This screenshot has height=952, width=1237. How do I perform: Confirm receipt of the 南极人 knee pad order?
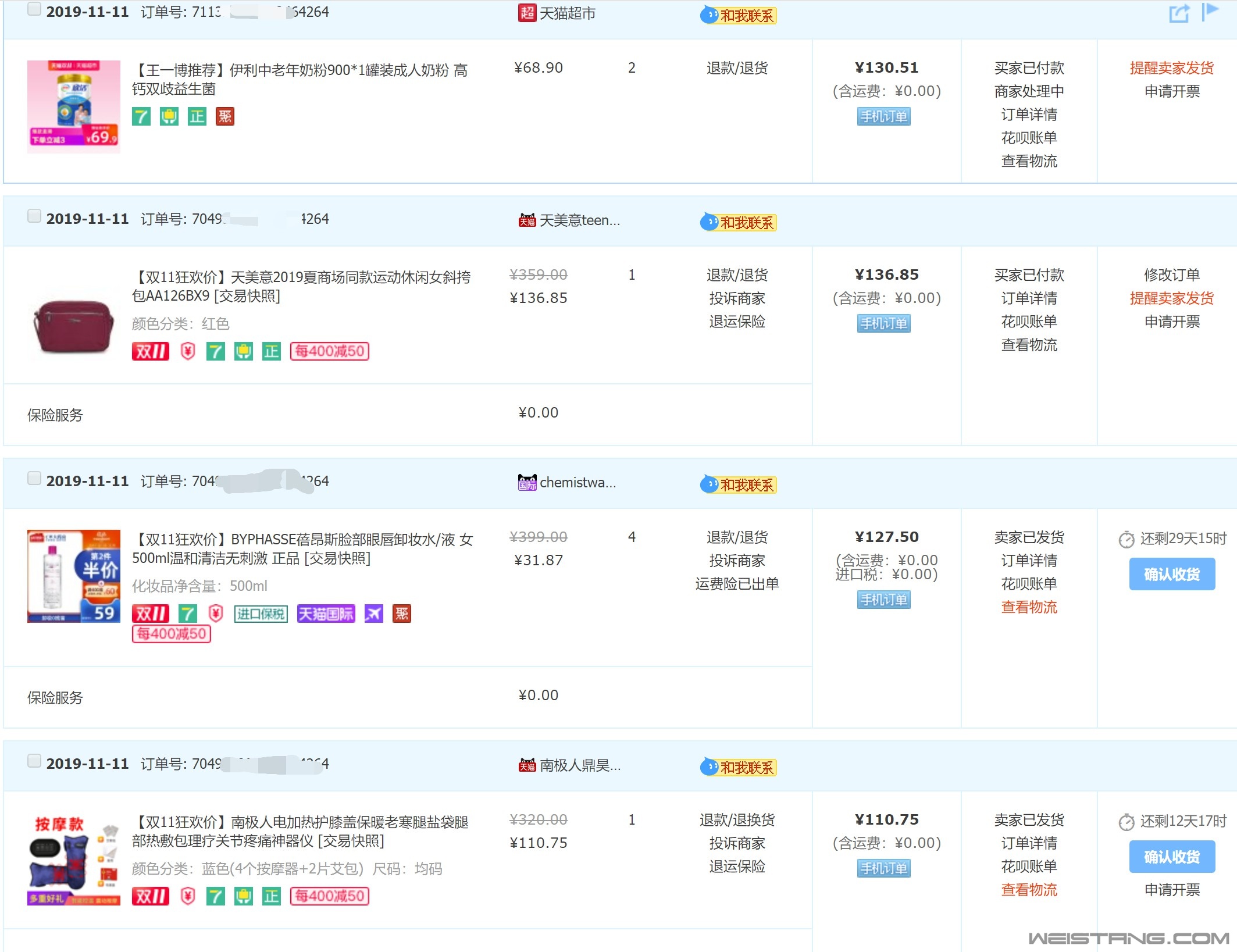point(1172,857)
